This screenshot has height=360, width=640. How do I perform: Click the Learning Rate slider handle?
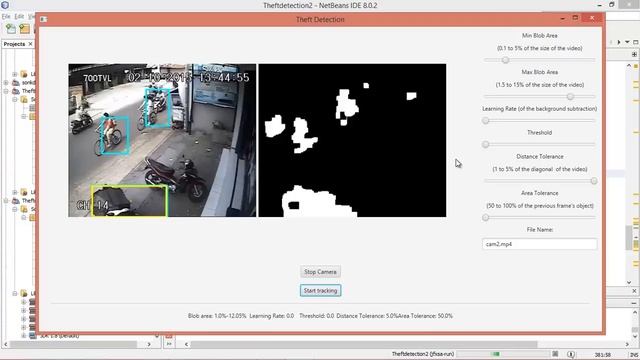point(486,120)
